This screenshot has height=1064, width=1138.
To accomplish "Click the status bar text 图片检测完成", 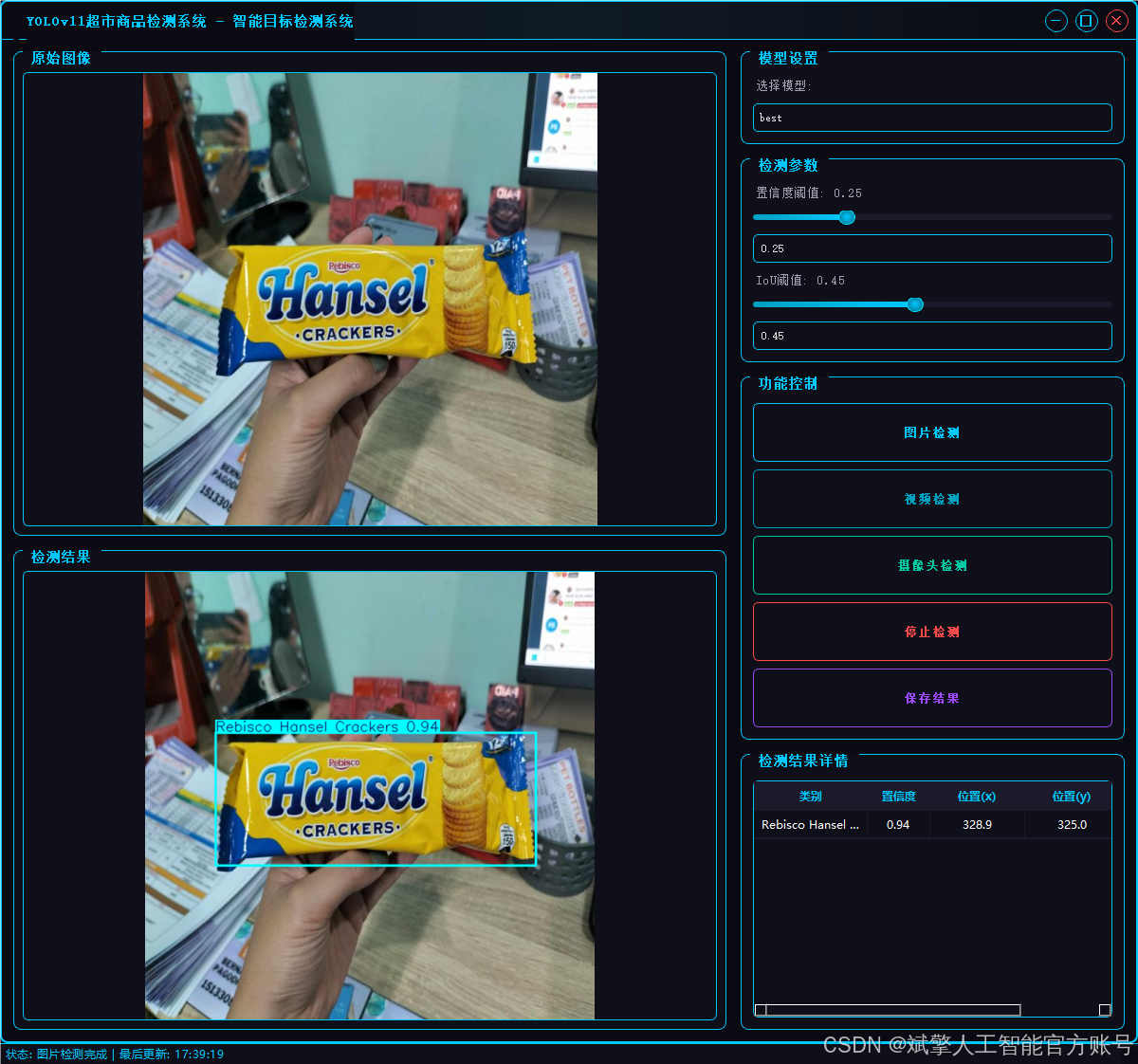I will coord(72,1055).
